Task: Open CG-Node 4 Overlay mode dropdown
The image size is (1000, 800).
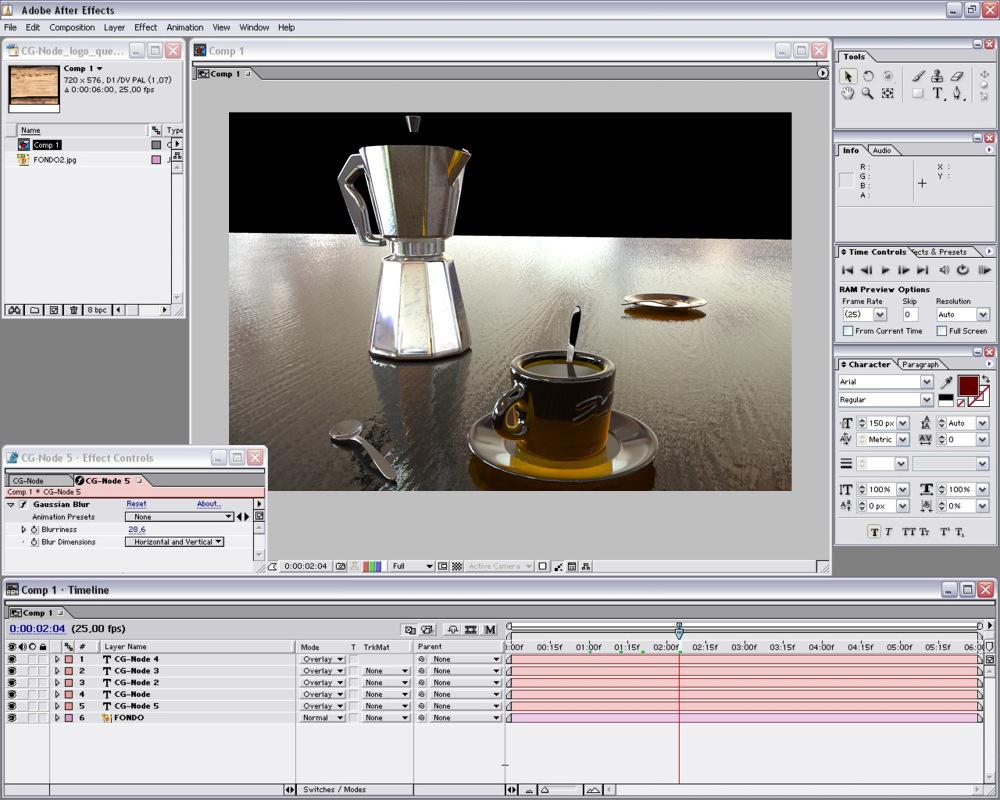Action: (323, 659)
